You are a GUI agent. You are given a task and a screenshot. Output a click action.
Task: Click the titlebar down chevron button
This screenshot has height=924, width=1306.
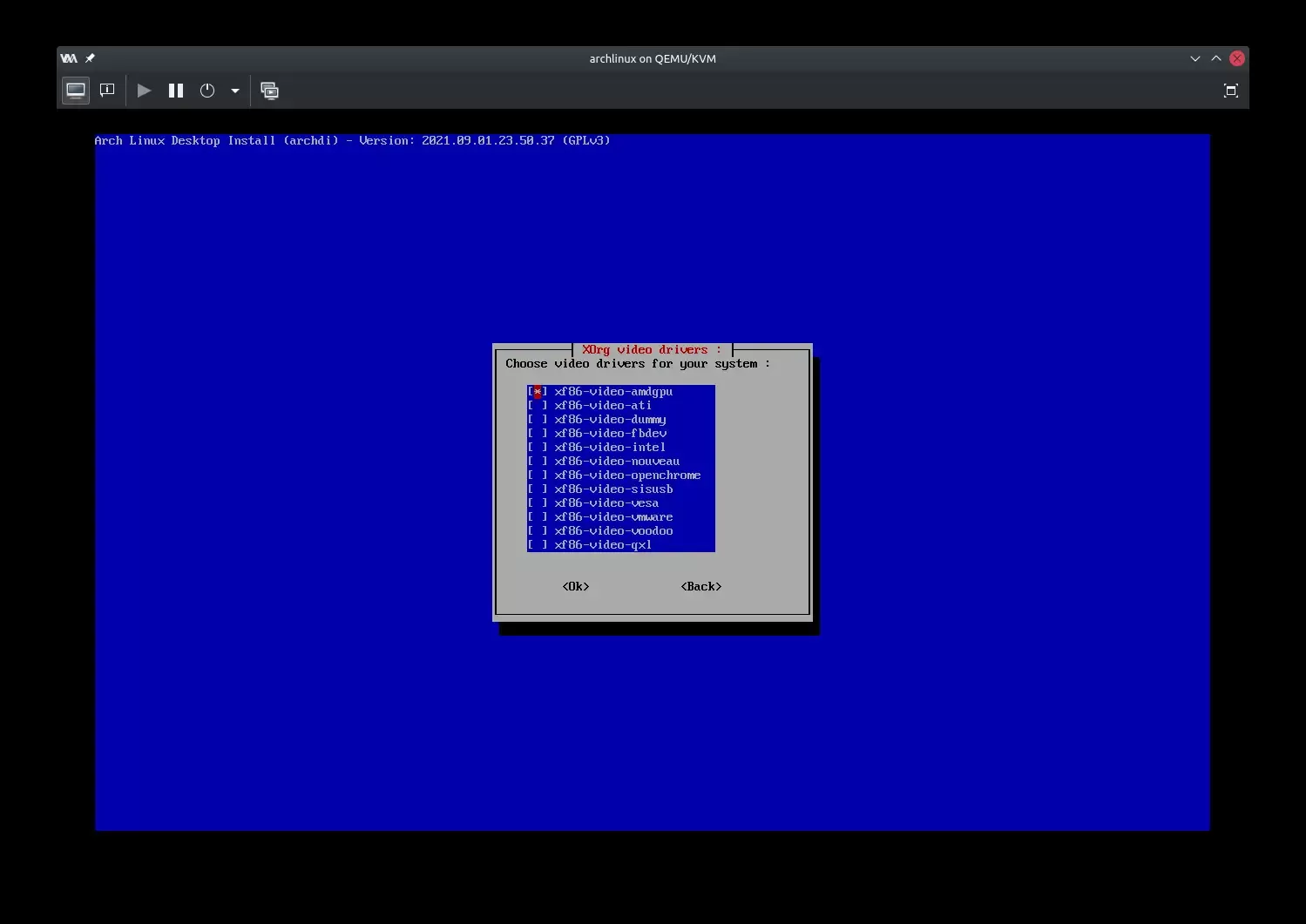click(x=1194, y=58)
